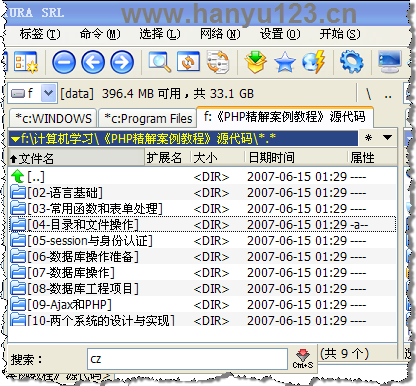Click the list with star toolbar icon

tap(26, 62)
